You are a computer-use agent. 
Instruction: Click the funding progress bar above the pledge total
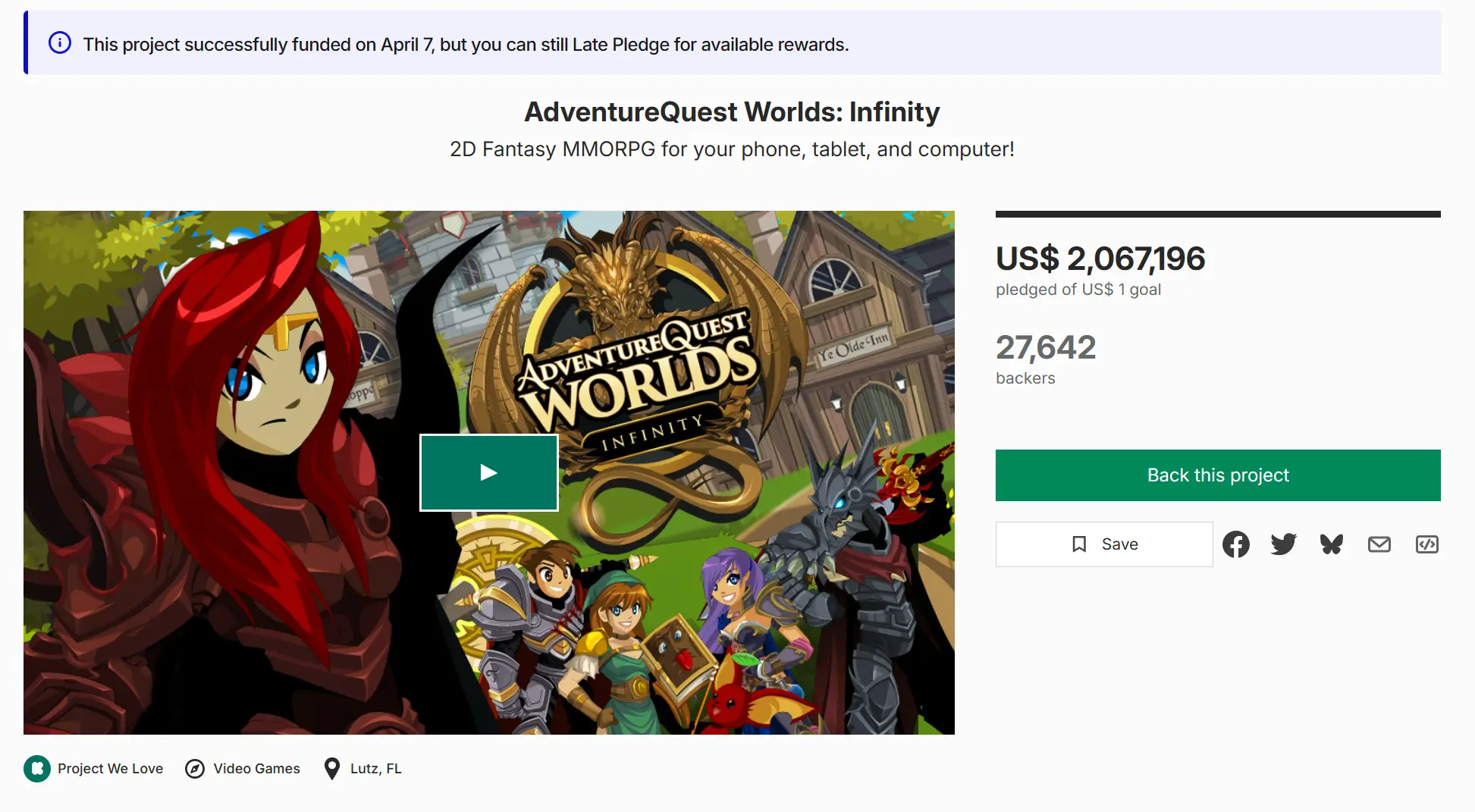[1217, 213]
